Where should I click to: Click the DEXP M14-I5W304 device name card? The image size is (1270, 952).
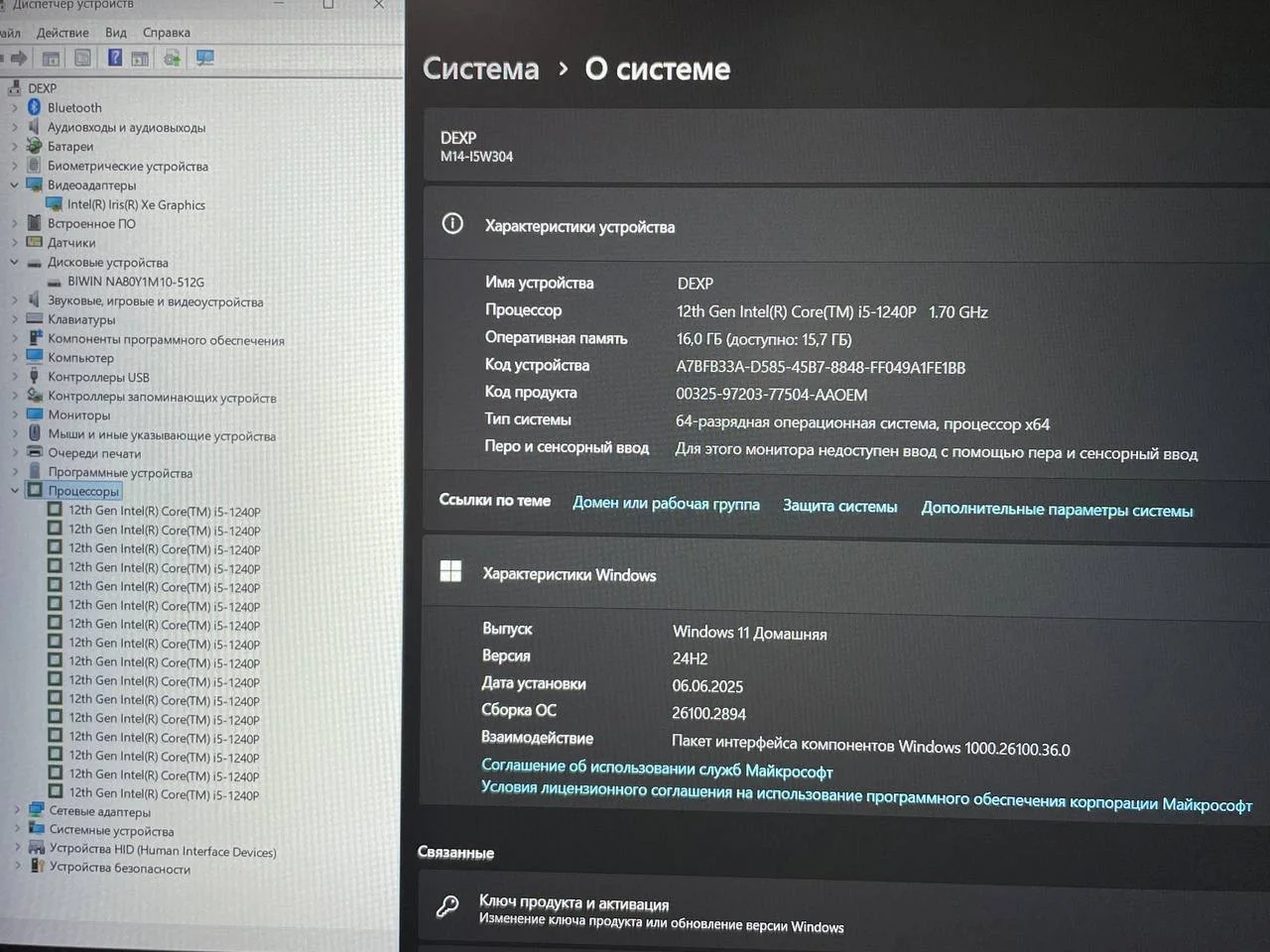click(846, 147)
